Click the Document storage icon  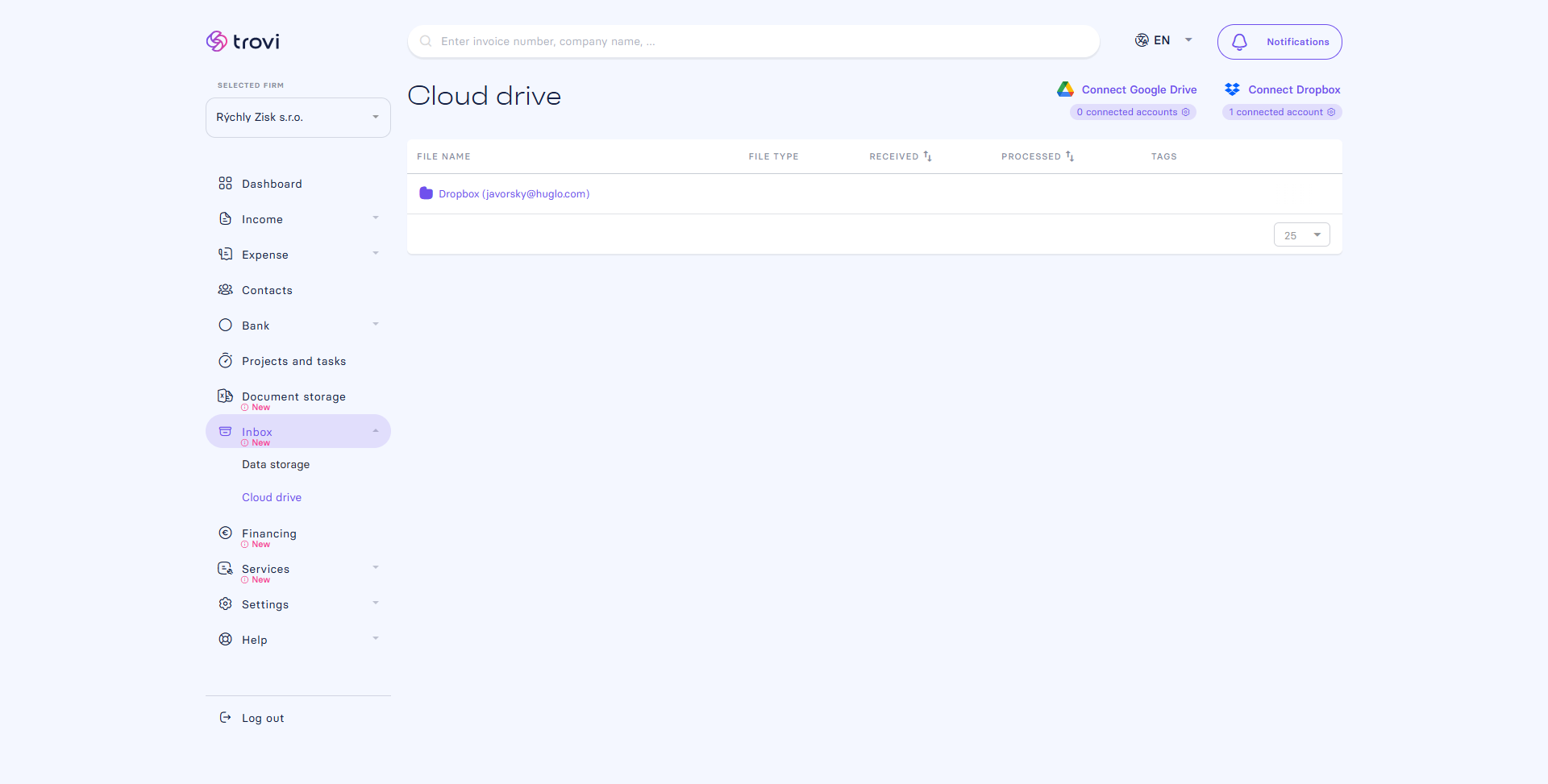(x=226, y=396)
